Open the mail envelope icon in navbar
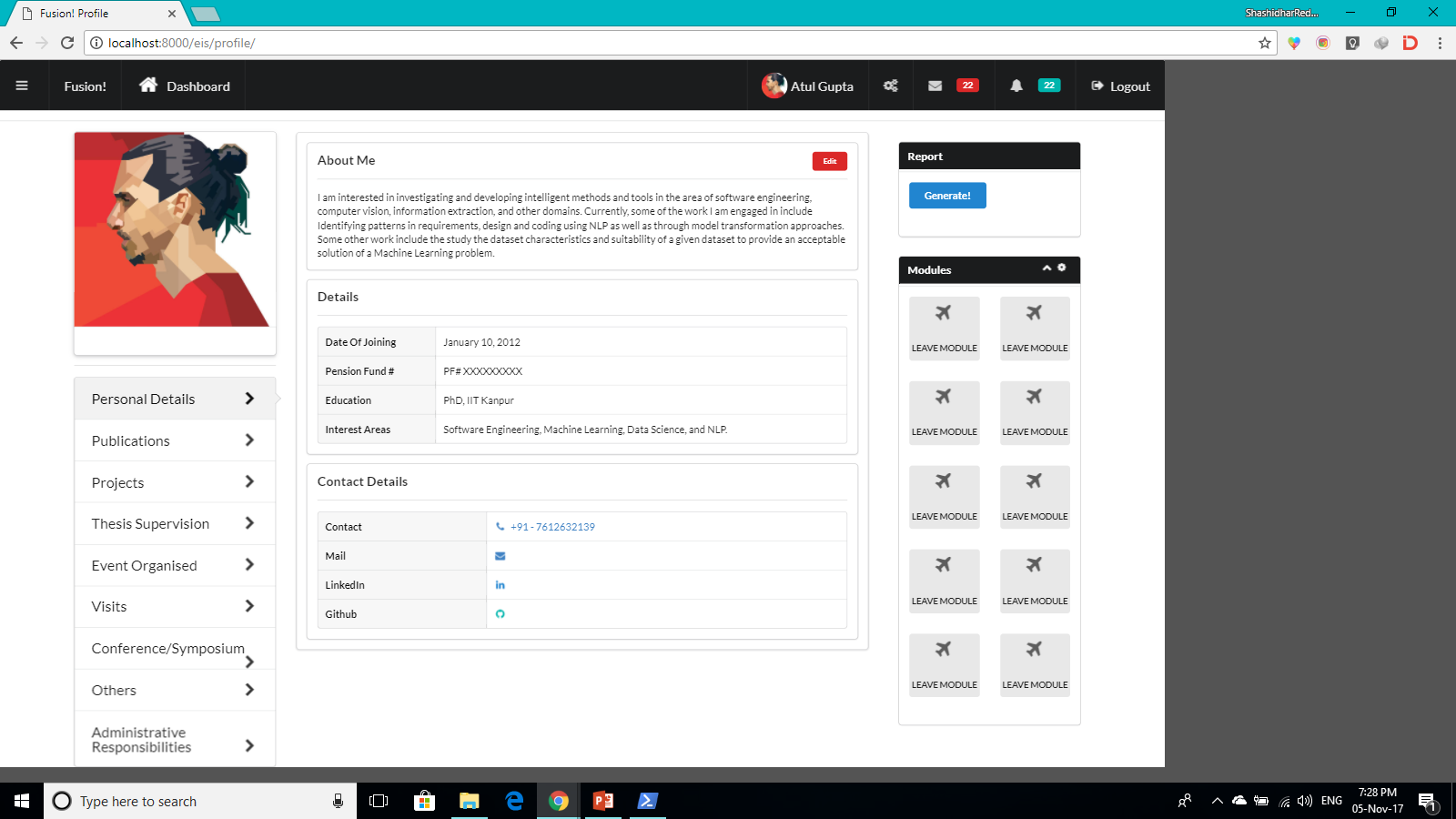The width and height of the screenshot is (1456, 819). click(x=935, y=86)
